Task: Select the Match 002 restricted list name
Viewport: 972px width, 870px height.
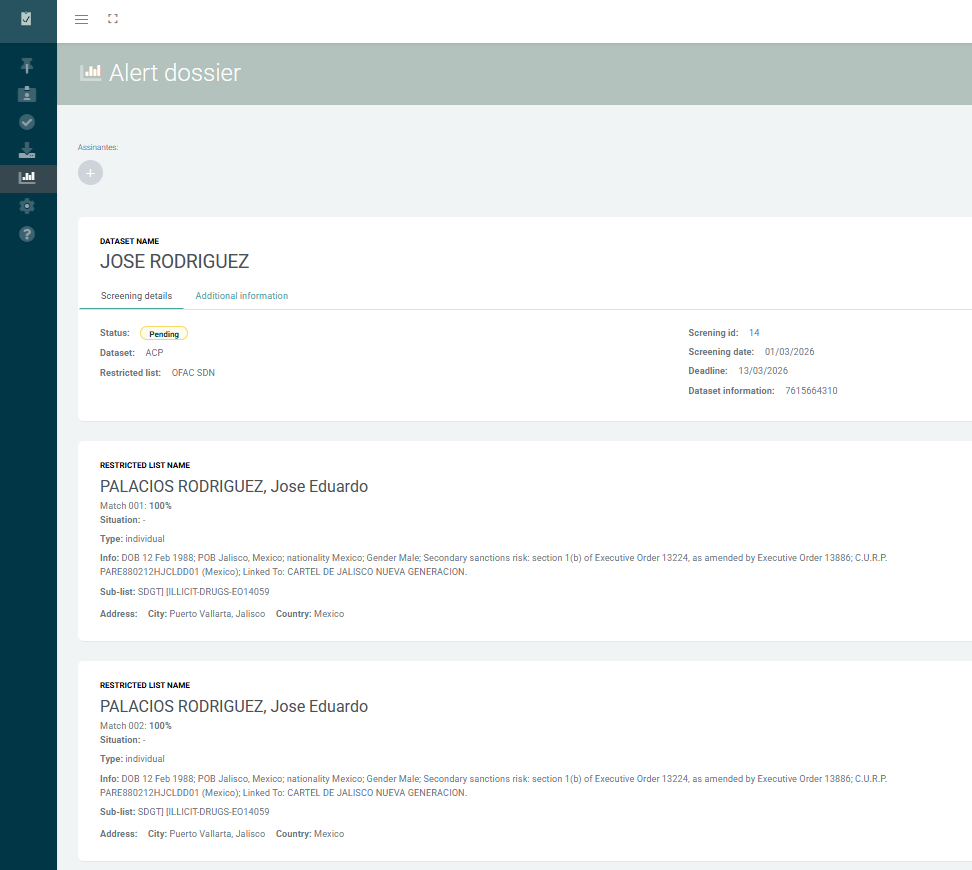Action: [x=234, y=706]
